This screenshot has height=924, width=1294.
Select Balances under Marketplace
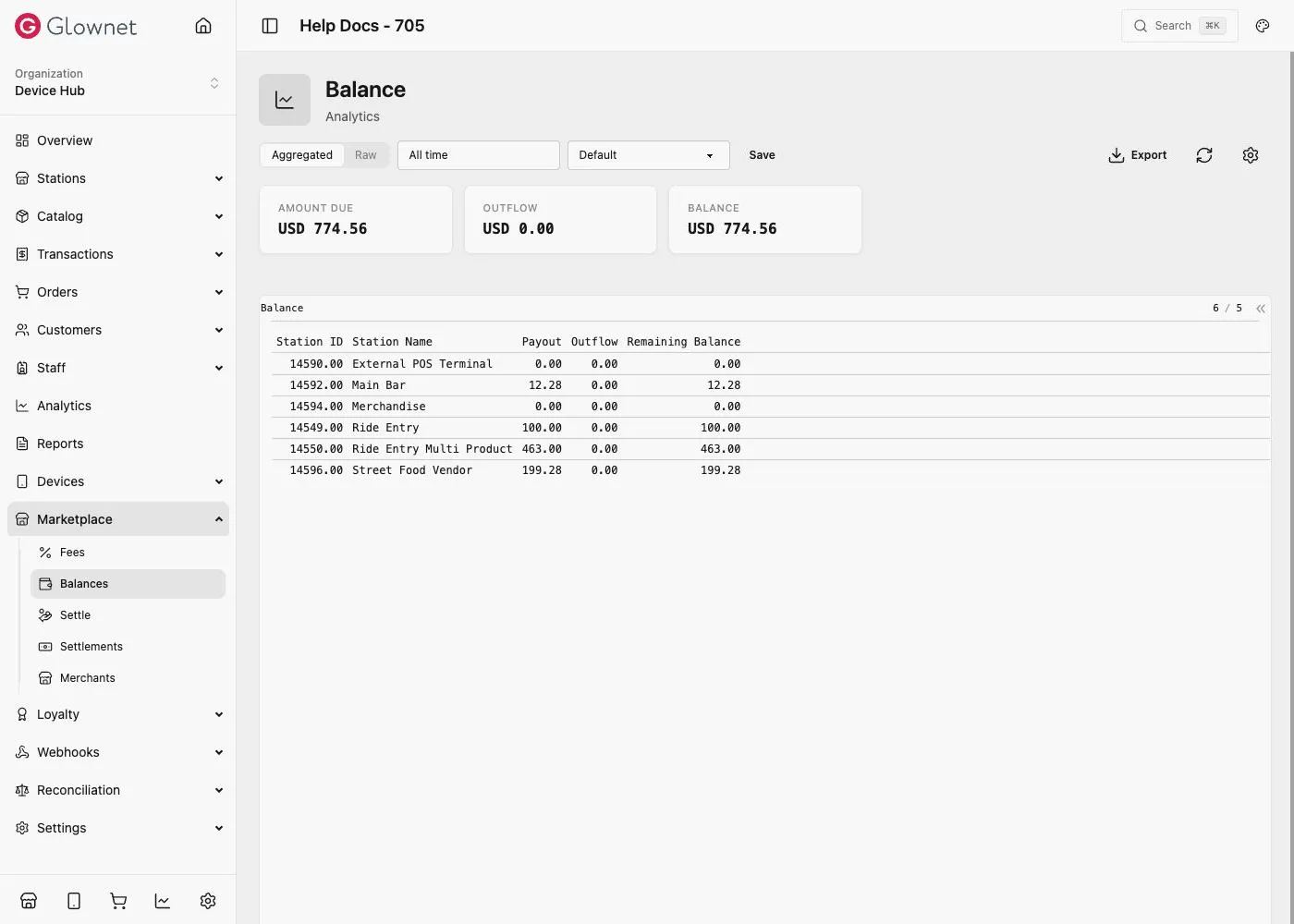pyautogui.click(x=128, y=584)
